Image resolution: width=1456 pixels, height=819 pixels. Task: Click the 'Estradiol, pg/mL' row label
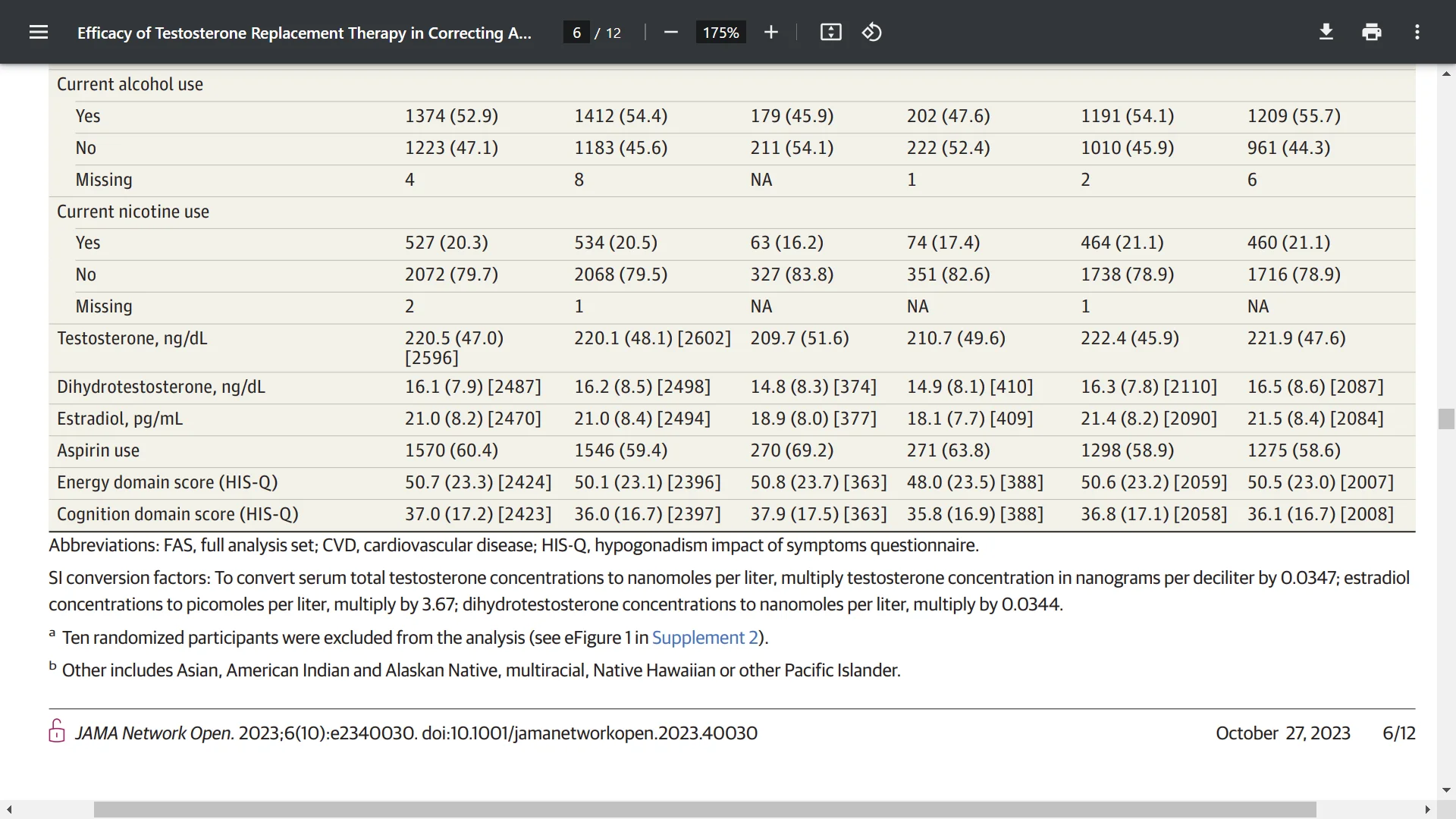point(120,419)
